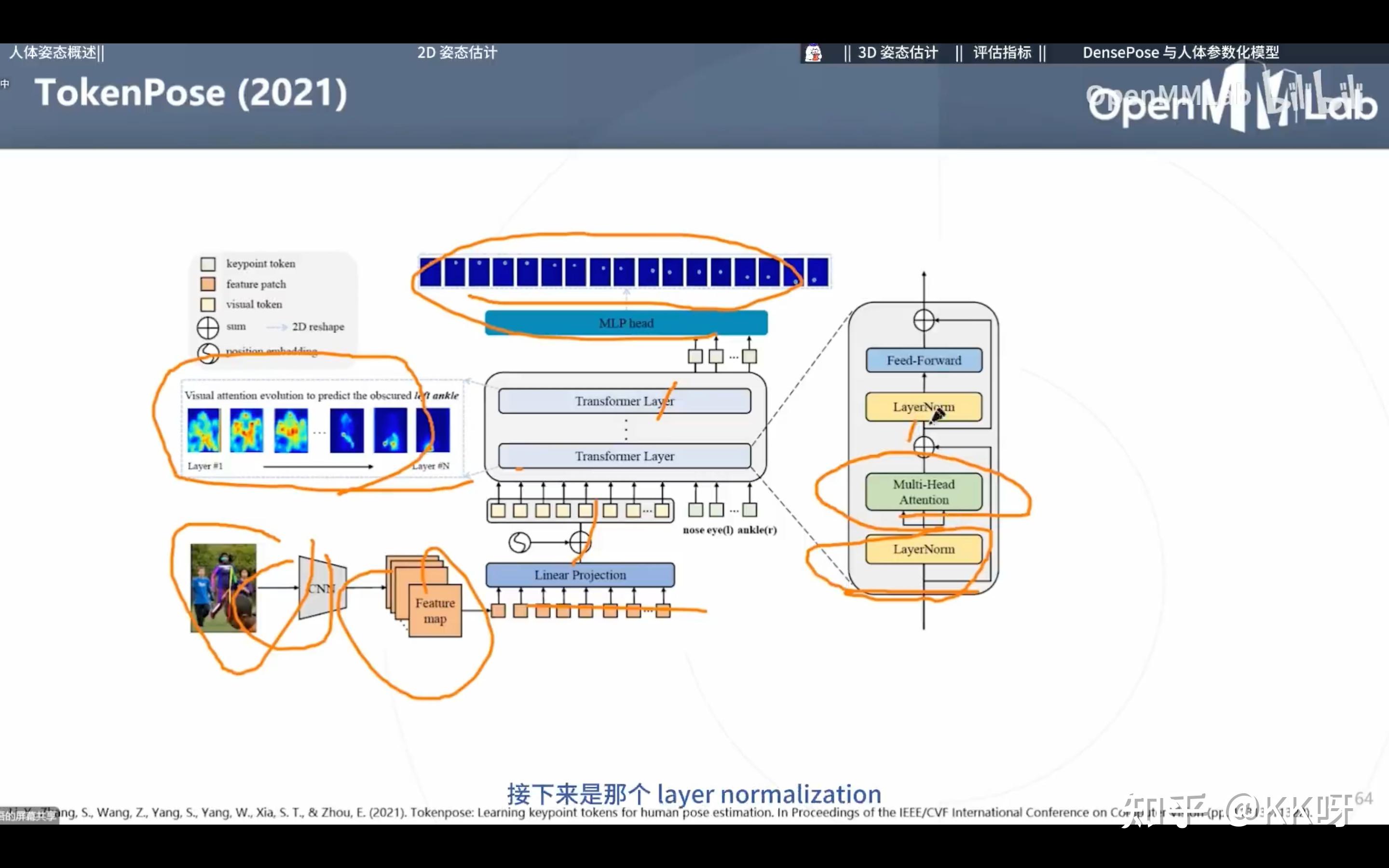Click the upper Transformer Layer box
The width and height of the screenshot is (1389, 868).
(x=625, y=401)
